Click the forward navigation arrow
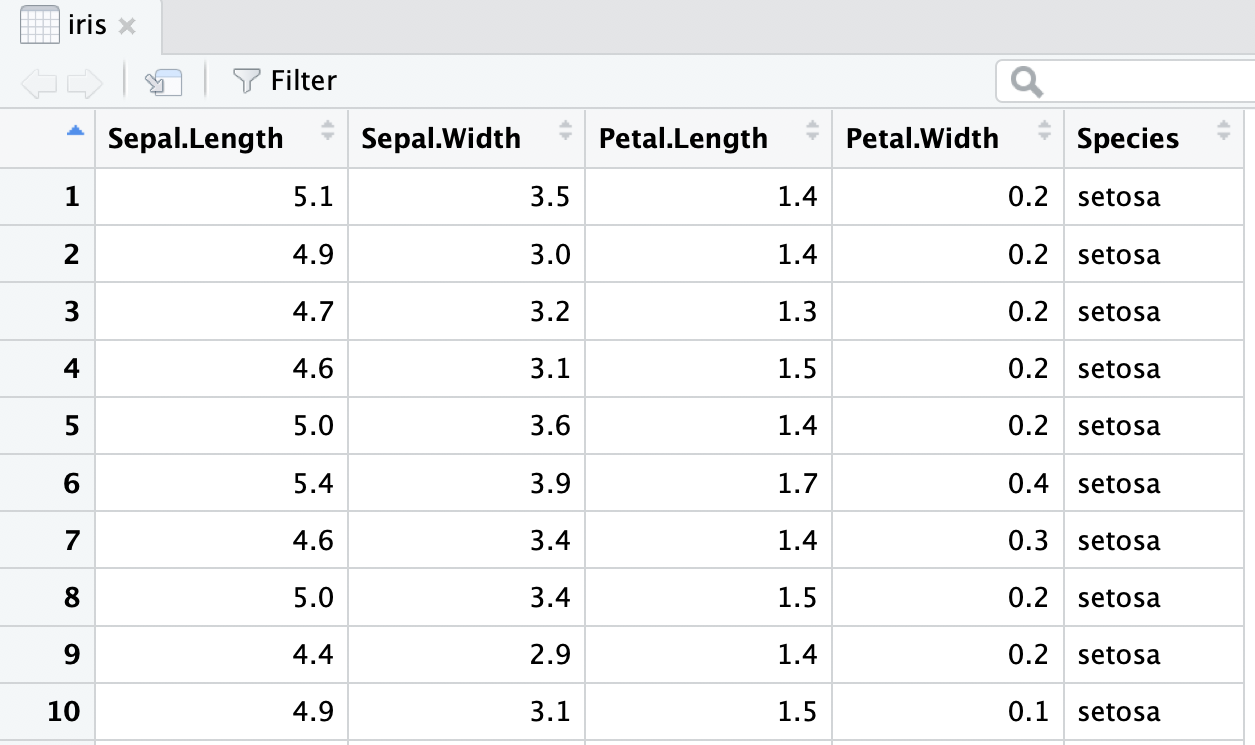Screen dimensions: 1255x745 [x=85, y=83]
